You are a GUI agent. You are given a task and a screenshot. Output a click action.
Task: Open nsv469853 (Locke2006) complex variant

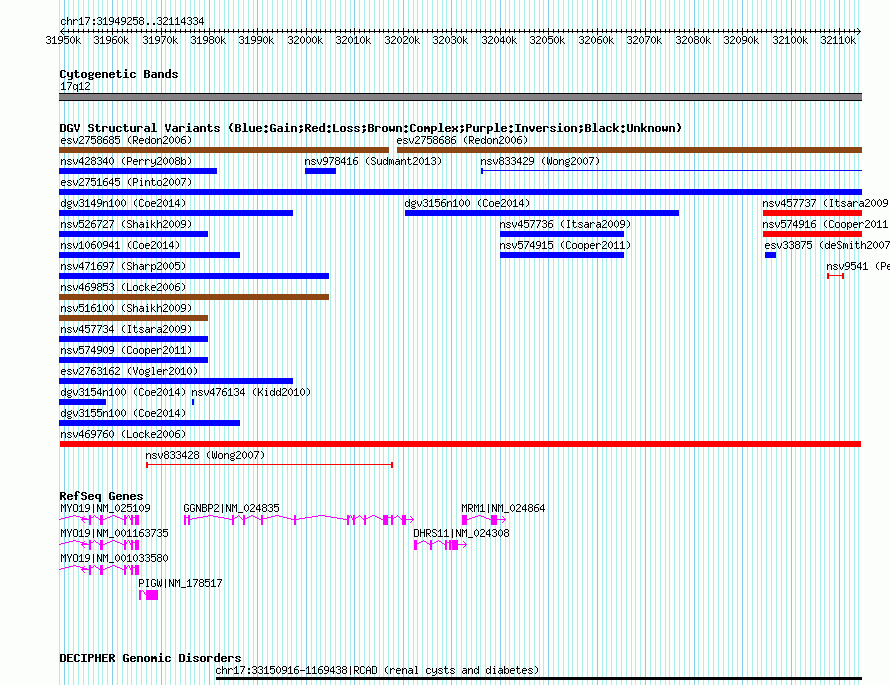click(x=194, y=297)
